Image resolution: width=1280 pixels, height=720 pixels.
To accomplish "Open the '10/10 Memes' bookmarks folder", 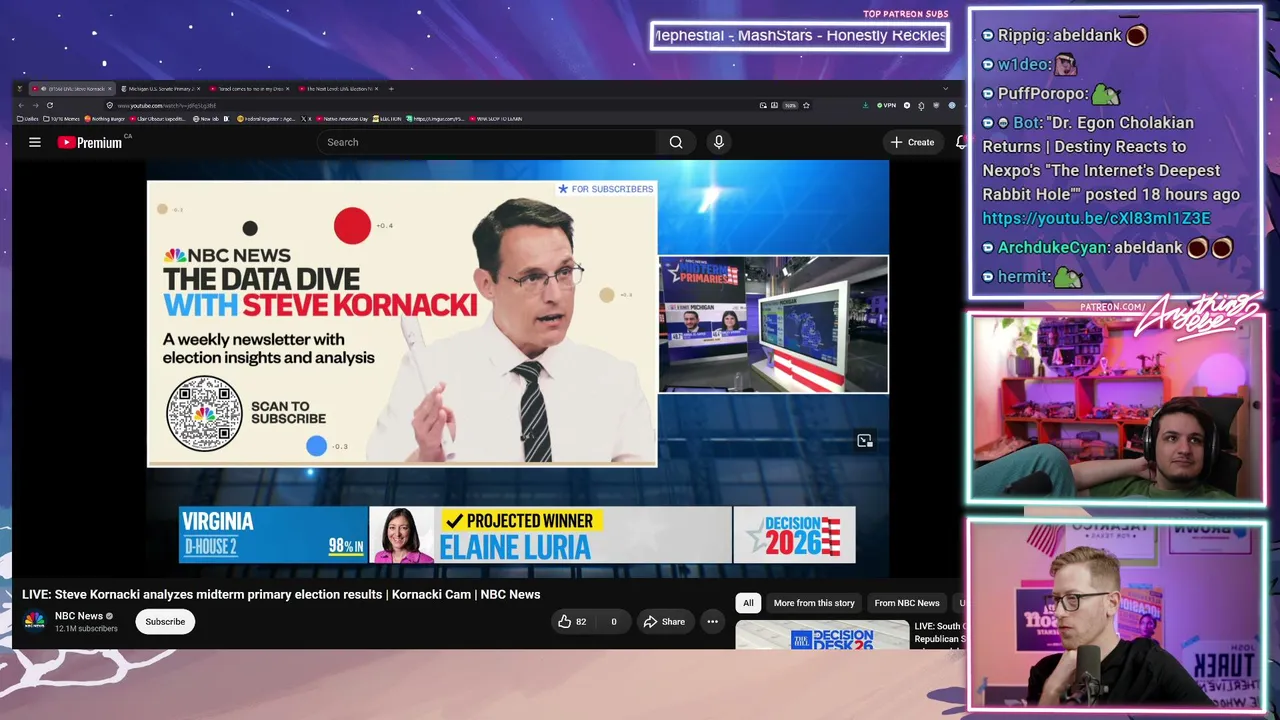I will (x=61, y=119).
